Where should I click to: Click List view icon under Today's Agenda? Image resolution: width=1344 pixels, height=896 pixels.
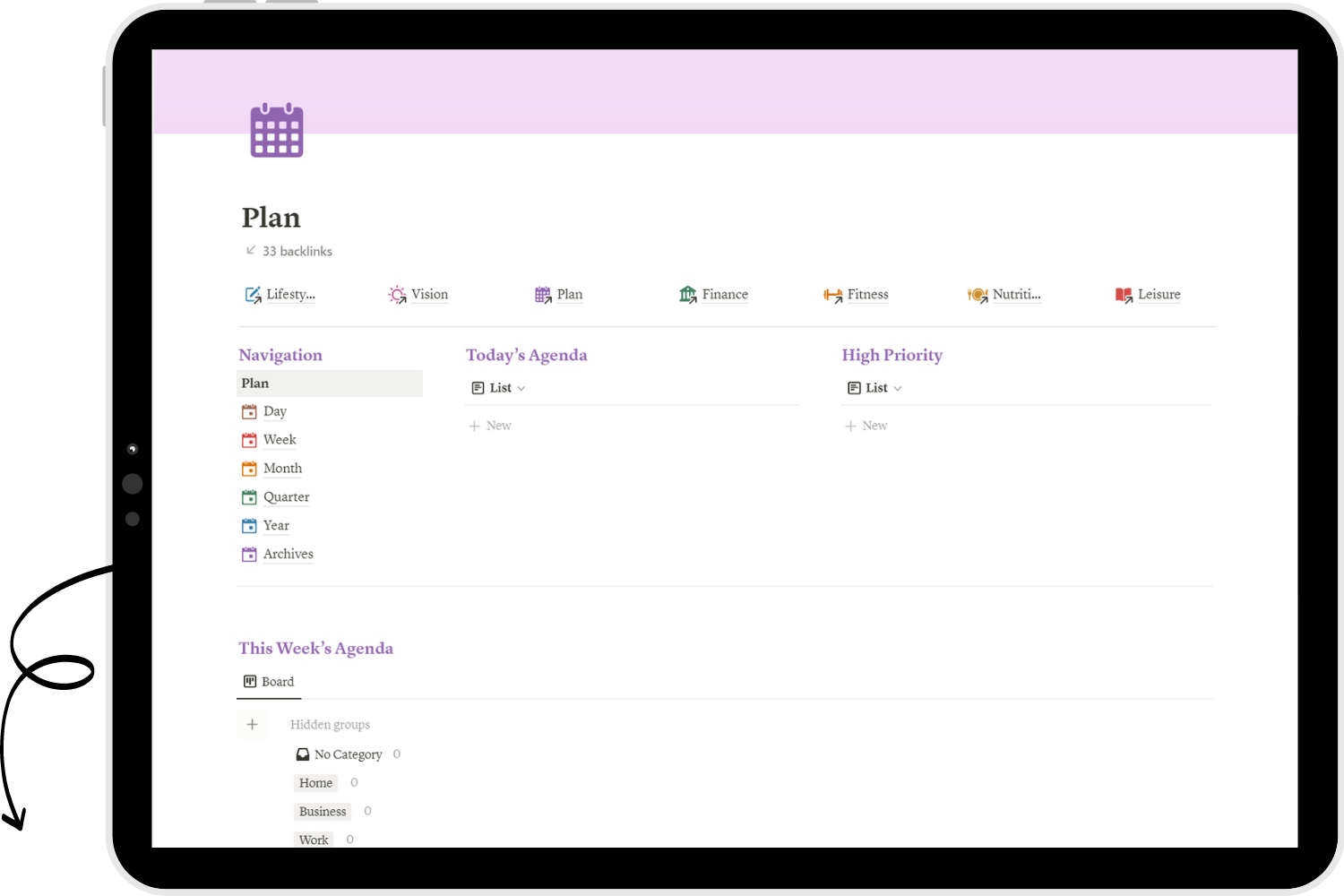[x=478, y=388]
